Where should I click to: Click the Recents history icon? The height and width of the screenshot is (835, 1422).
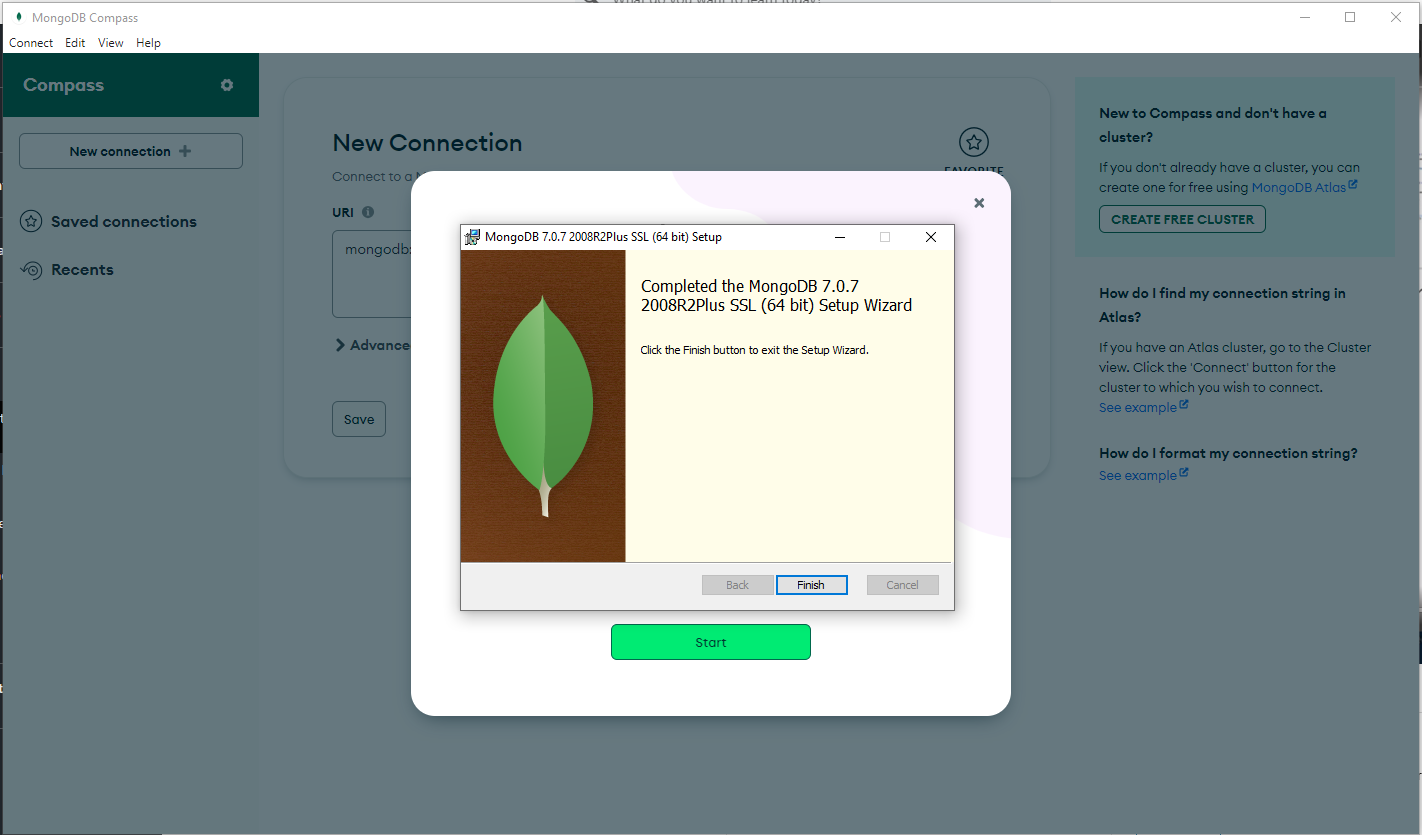31,269
